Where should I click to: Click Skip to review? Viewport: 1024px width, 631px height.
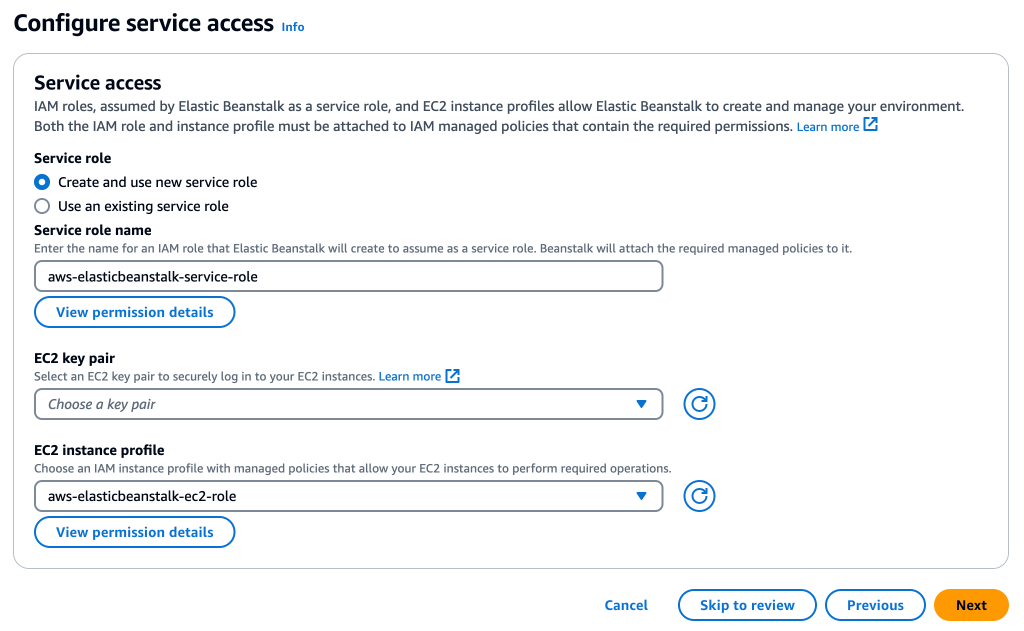(x=747, y=605)
